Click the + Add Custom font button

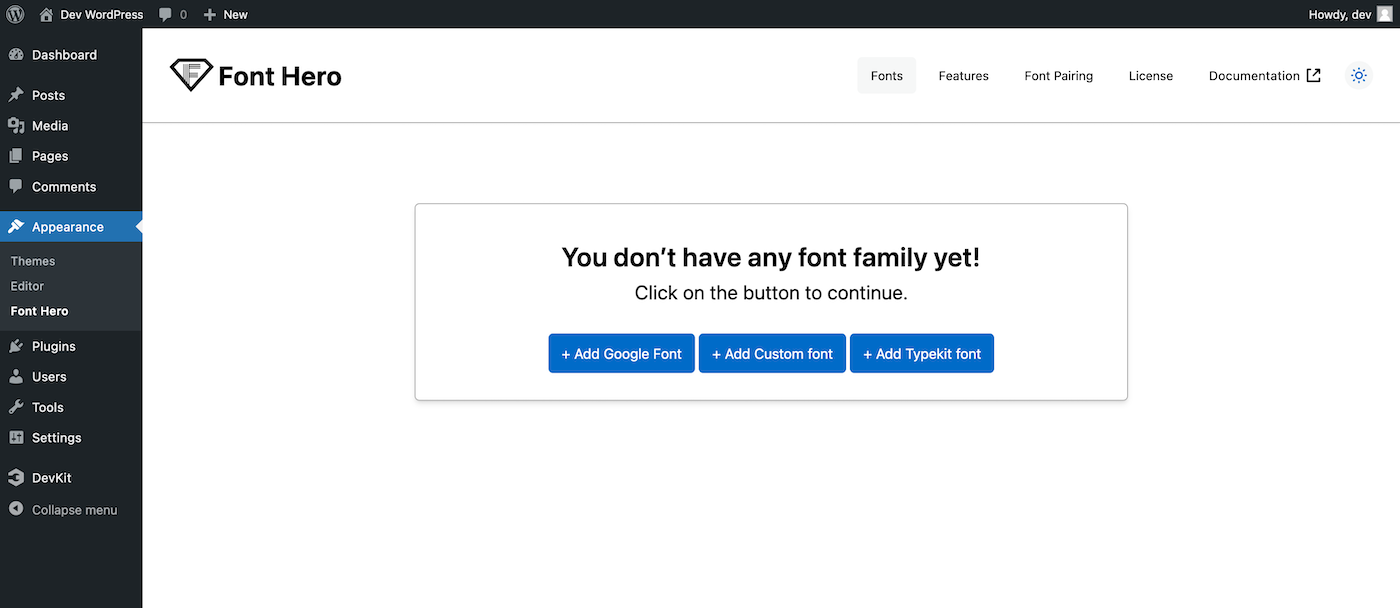click(772, 353)
